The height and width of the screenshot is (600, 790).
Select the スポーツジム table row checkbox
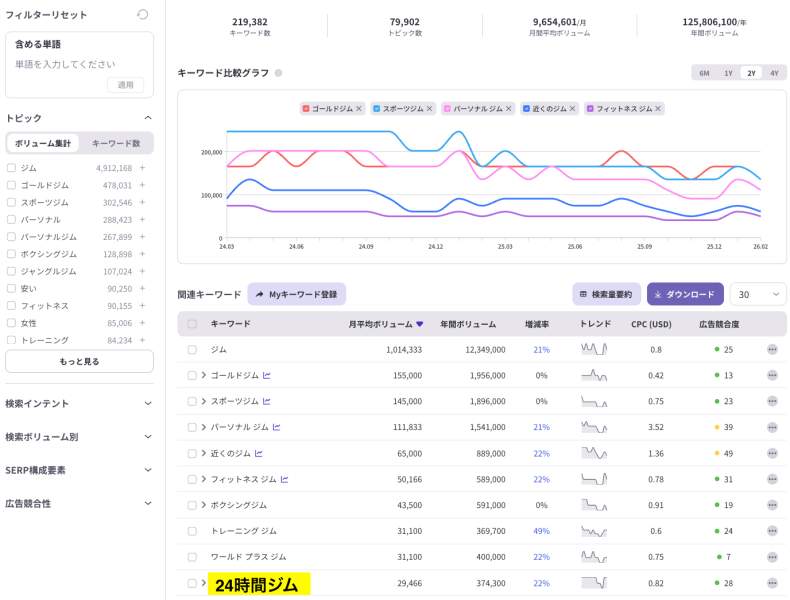coord(192,401)
